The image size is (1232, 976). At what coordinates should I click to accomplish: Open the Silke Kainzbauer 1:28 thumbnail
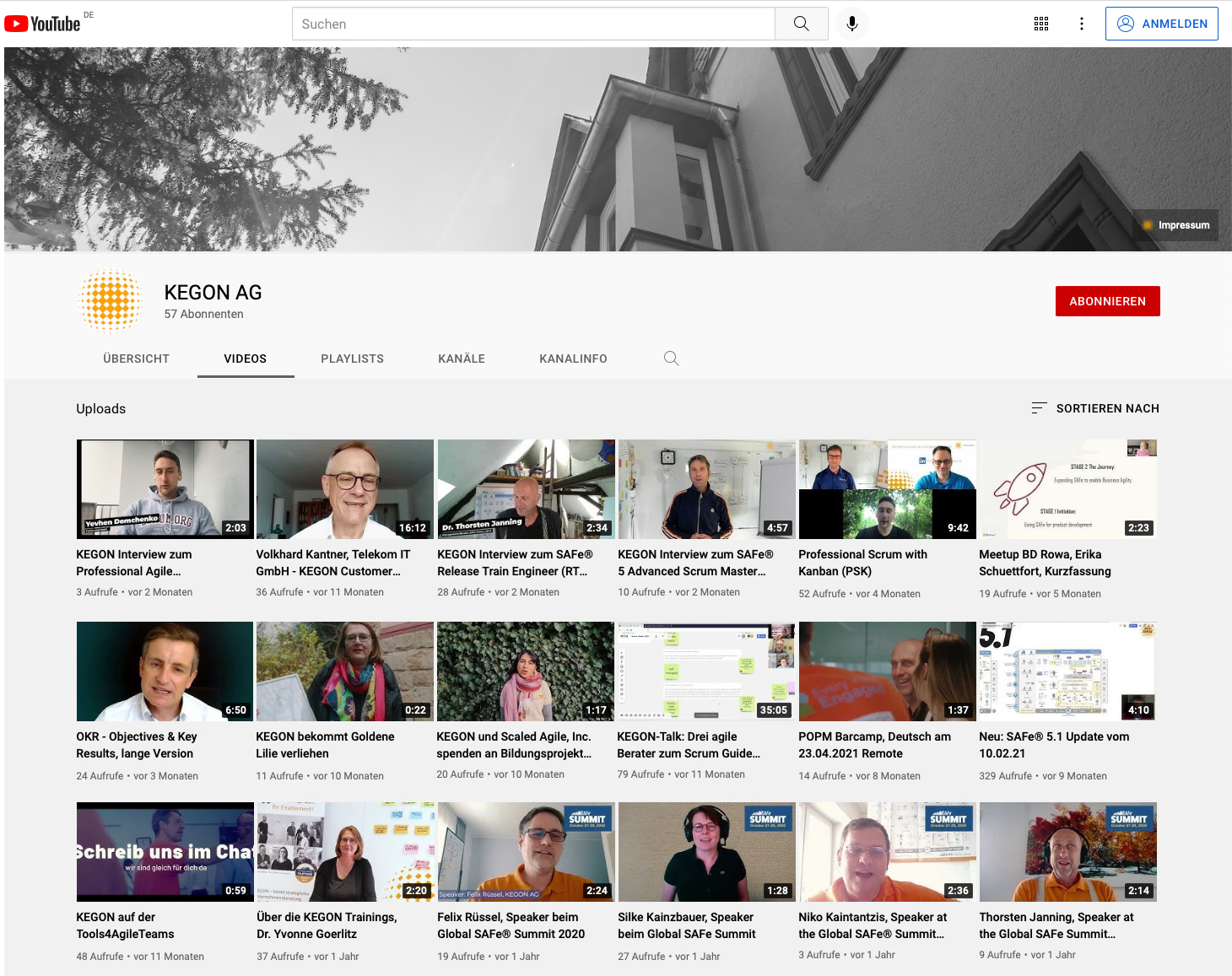click(706, 852)
